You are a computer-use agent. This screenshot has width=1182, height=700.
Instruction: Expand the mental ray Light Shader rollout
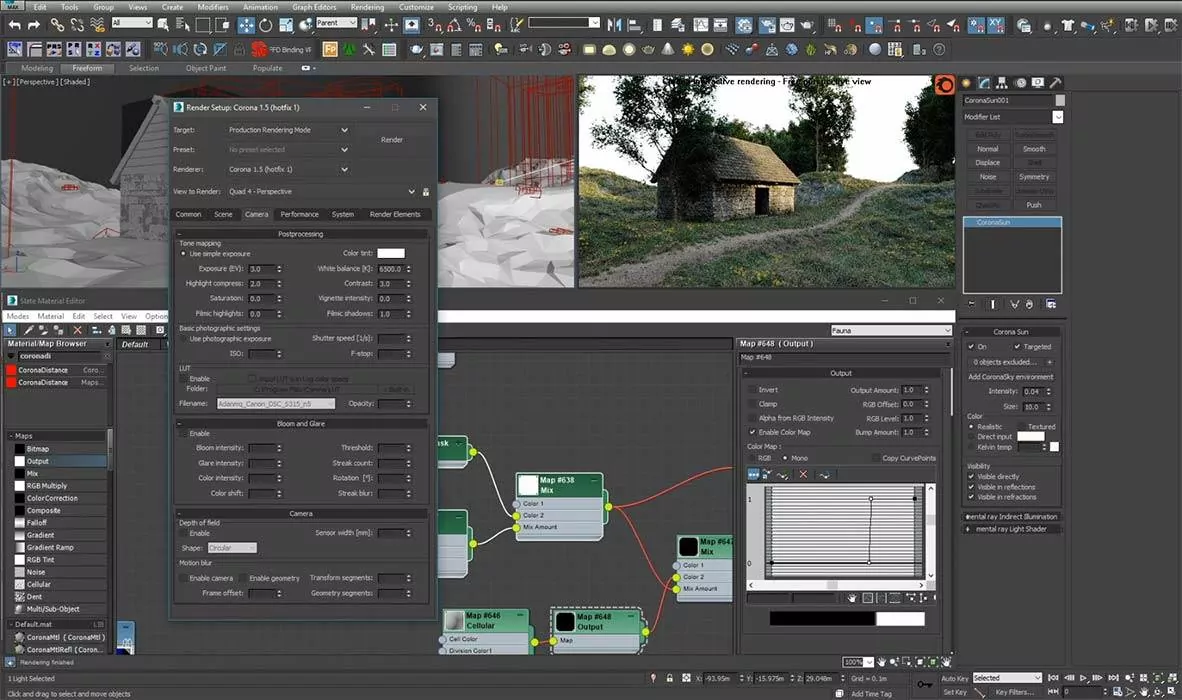click(1010, 529)
